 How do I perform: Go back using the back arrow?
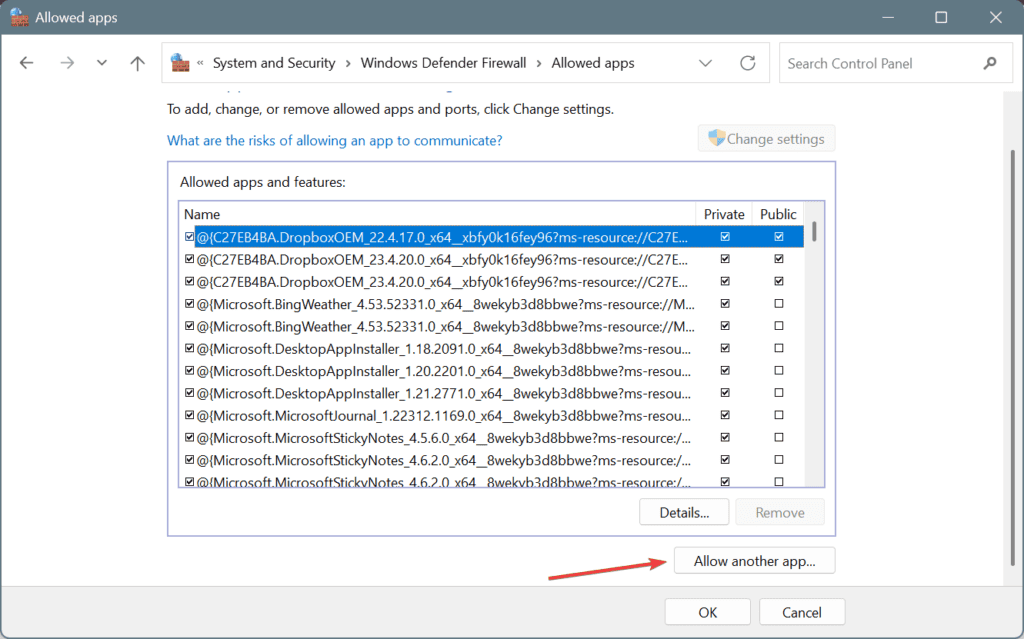click(x=26, y=63)
